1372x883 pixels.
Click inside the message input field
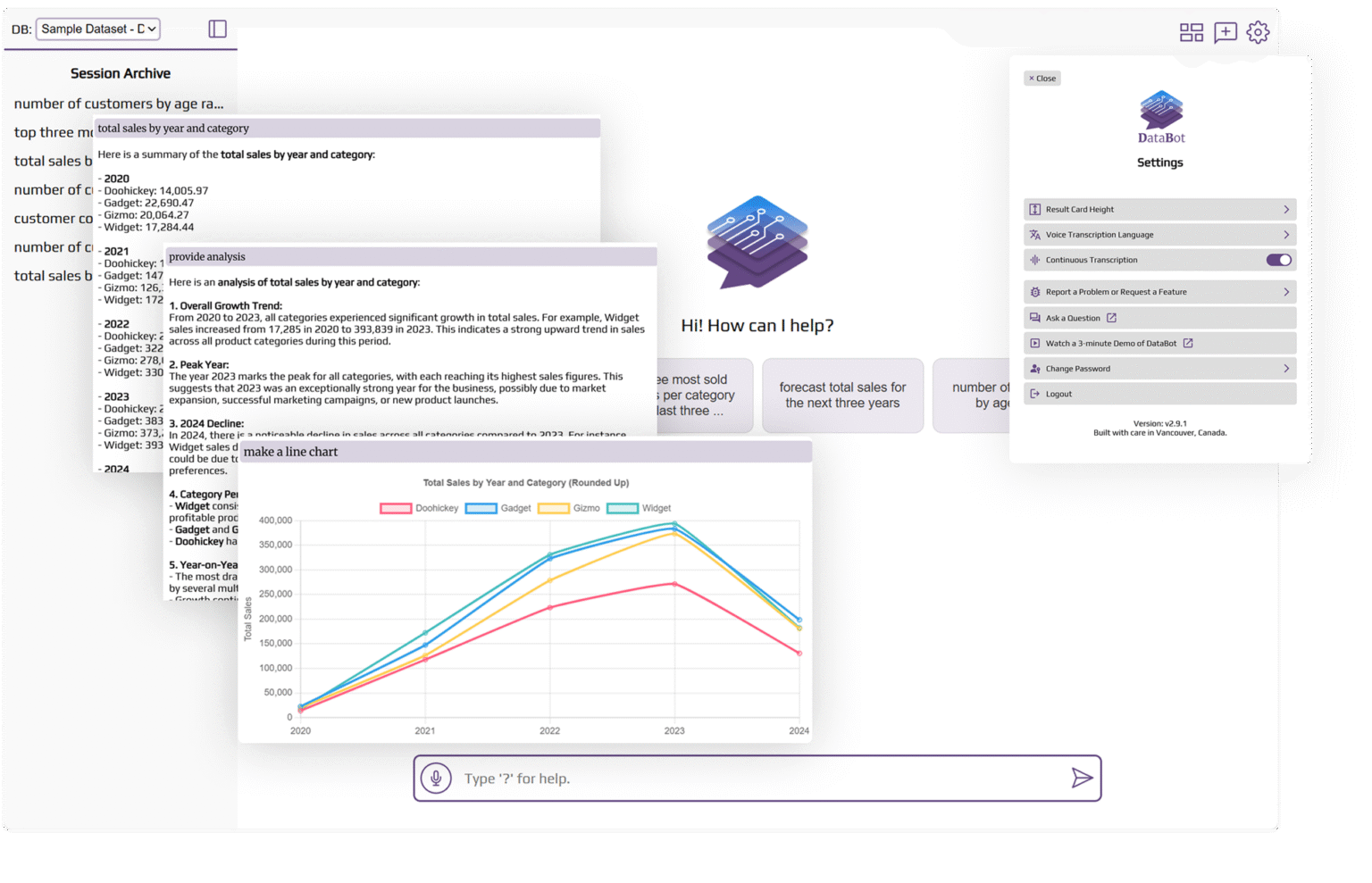pyautogui.click(x=715, y=778)
